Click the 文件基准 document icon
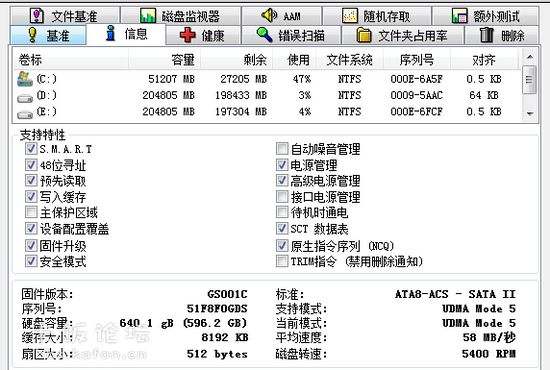The image size is (550, 370). point(37,15)
